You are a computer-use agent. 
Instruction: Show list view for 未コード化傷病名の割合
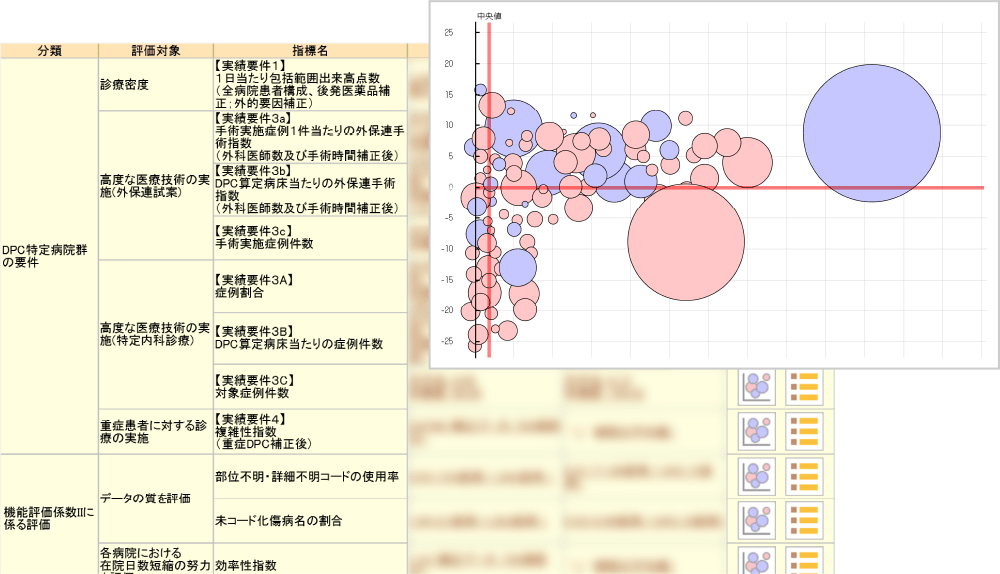(x=804, y=520)
